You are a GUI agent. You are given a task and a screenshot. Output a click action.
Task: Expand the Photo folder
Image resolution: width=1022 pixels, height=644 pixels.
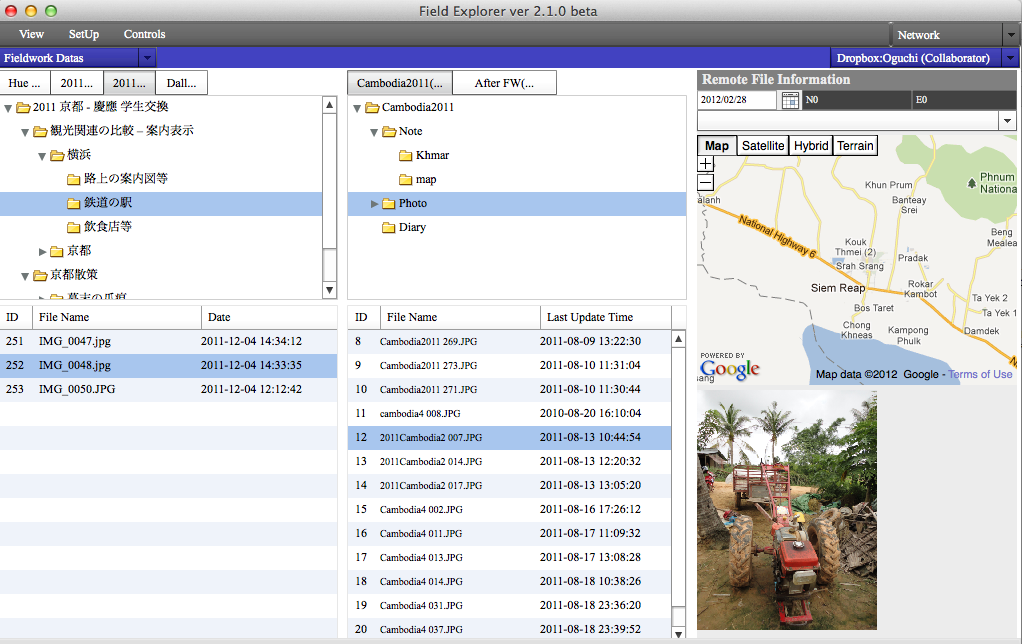tap(376, 203)
